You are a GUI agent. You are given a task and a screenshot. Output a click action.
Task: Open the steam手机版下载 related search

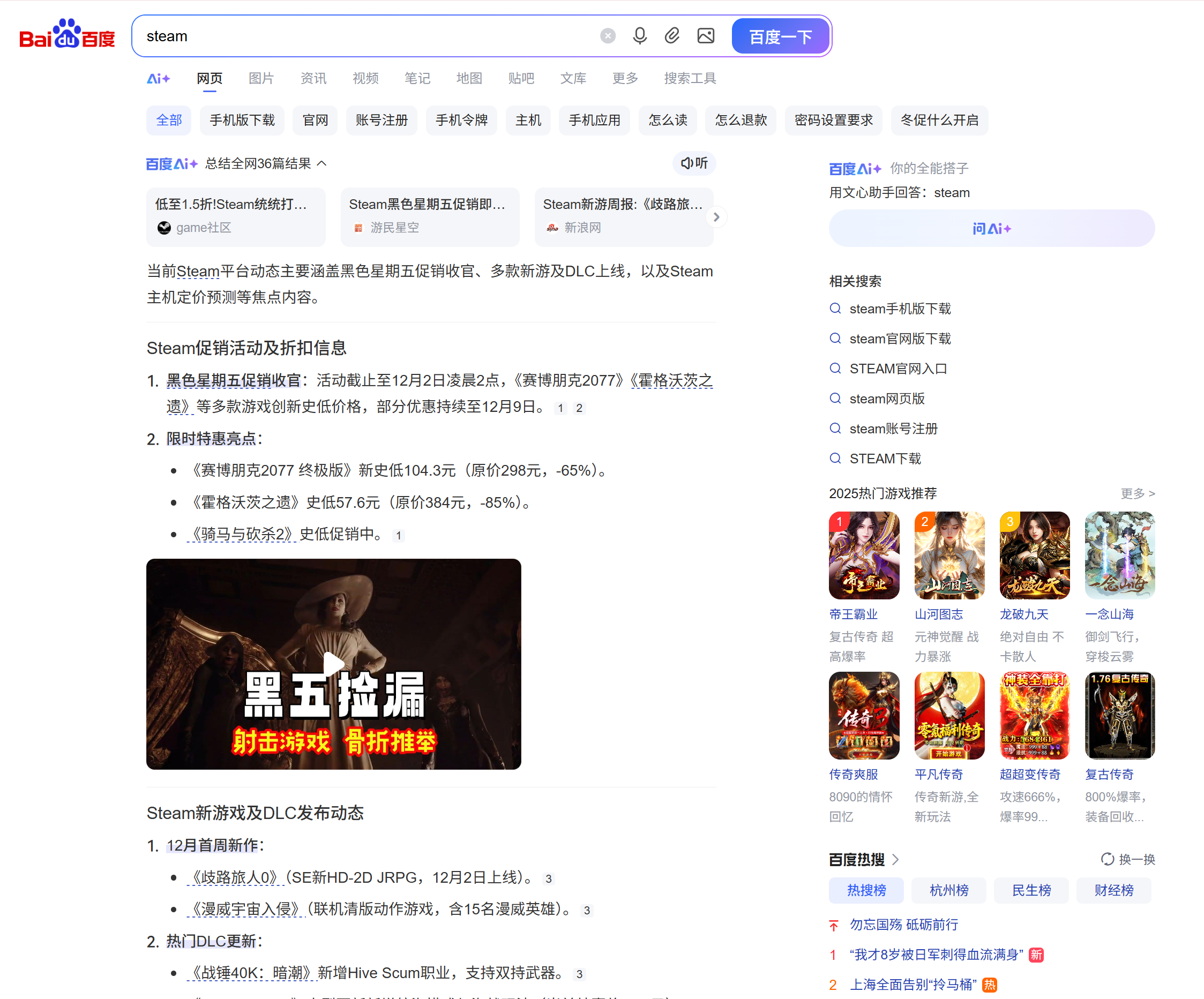(x=900, y=309)
